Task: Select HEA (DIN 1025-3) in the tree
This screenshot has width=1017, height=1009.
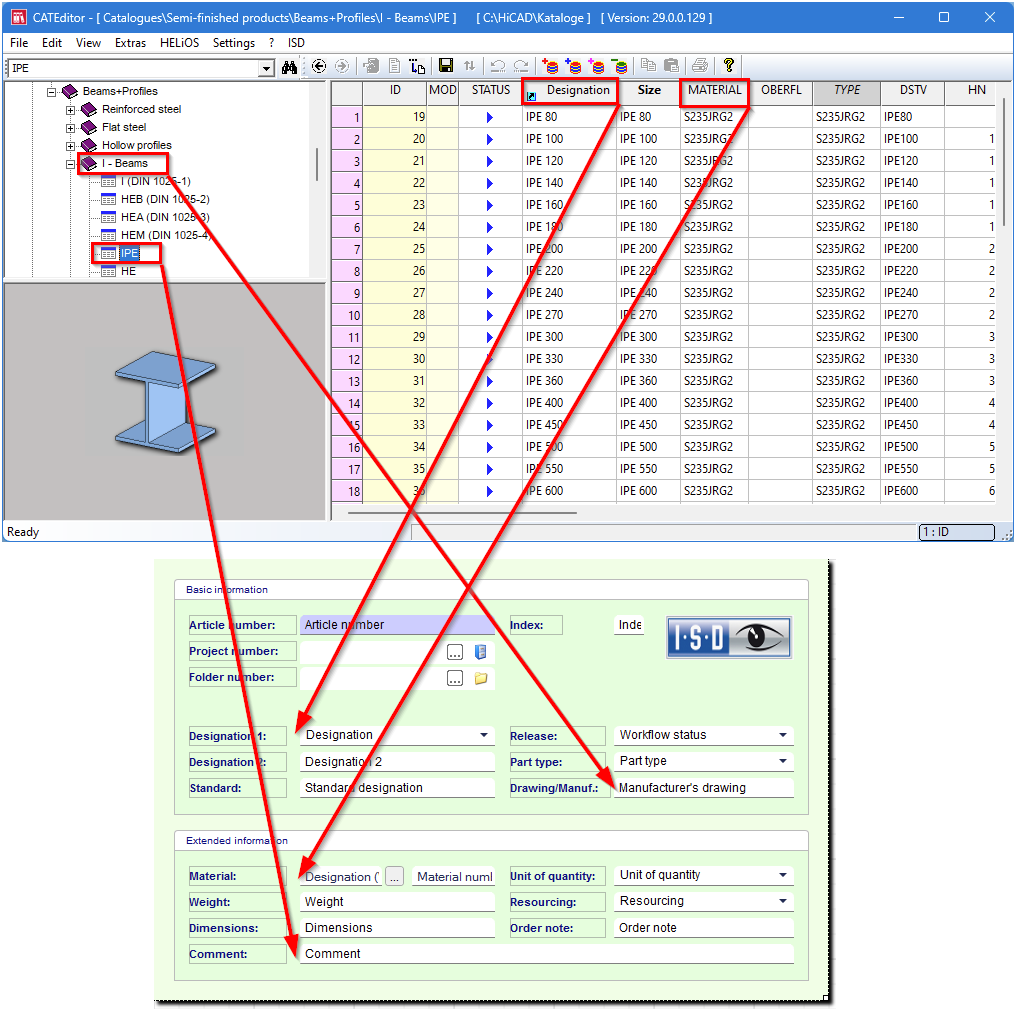Action: [165, 217]
